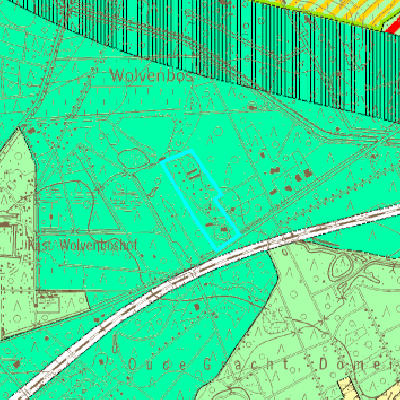This screenshot has width=400, height=400.
Task: Click the Kast. Wolvenboshof map label
Action: 82,246
